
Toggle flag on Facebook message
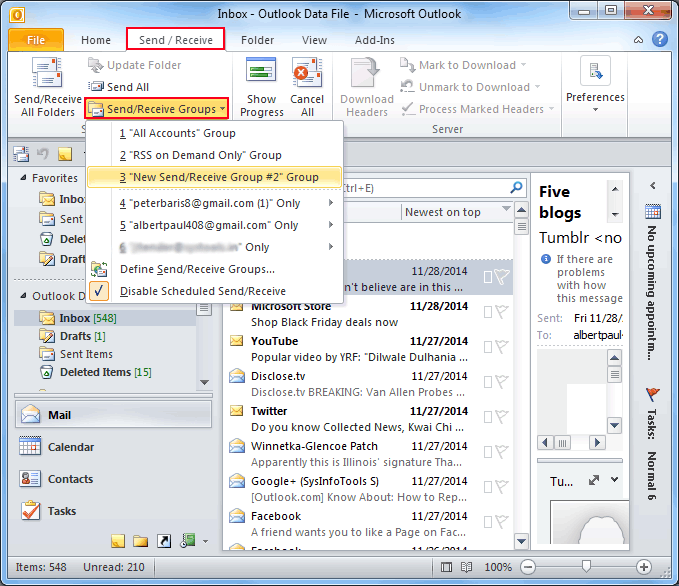[x=501, y=522]
